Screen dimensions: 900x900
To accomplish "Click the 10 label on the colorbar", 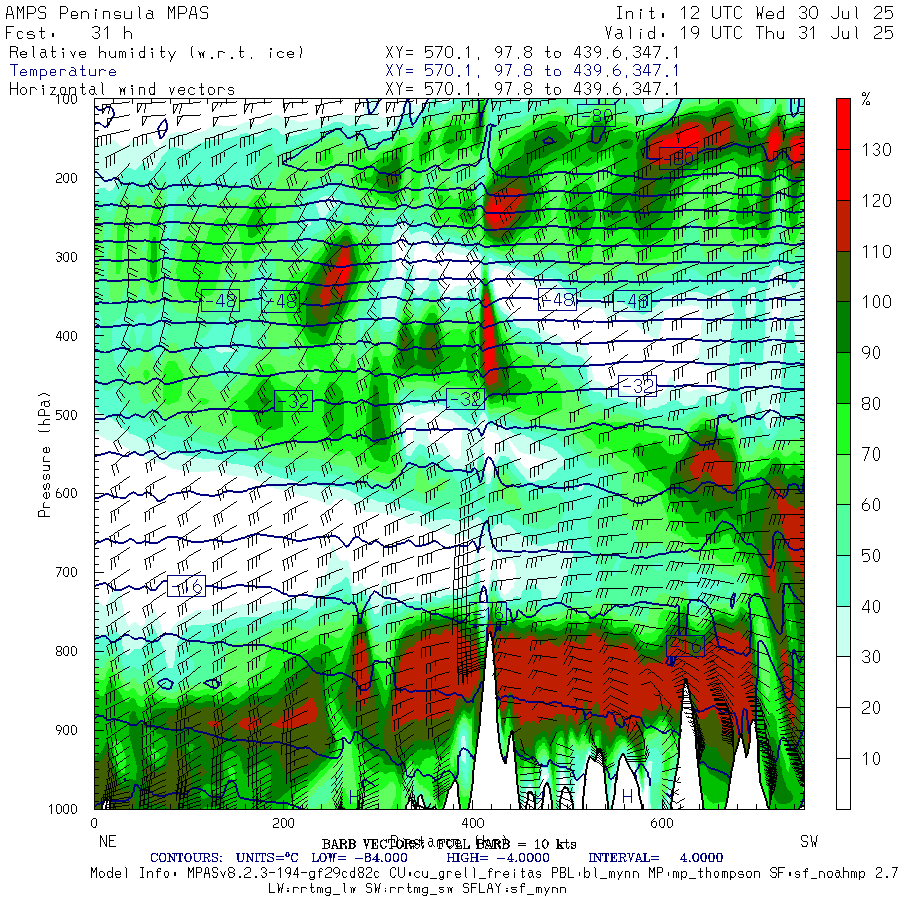I will (x=871, y=758).
